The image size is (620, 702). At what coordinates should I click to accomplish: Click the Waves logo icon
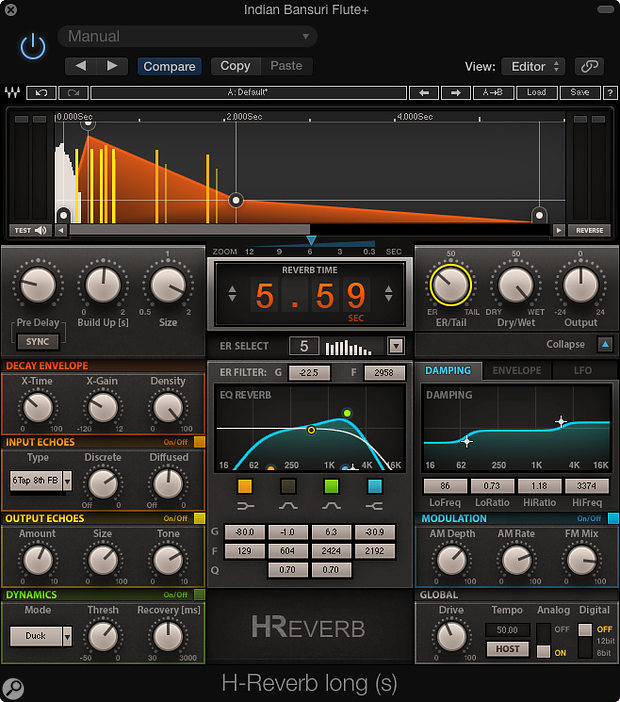pos(13,93)
